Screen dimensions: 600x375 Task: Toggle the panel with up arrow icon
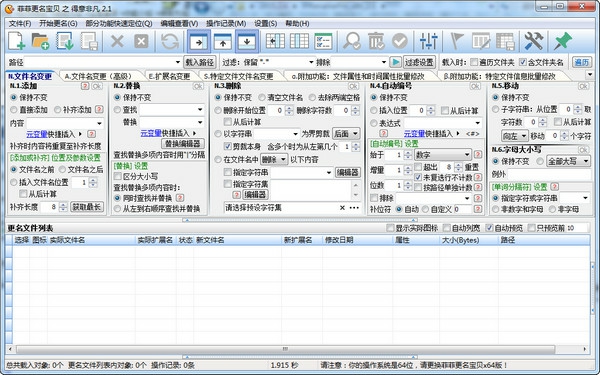tap(223, 41)
